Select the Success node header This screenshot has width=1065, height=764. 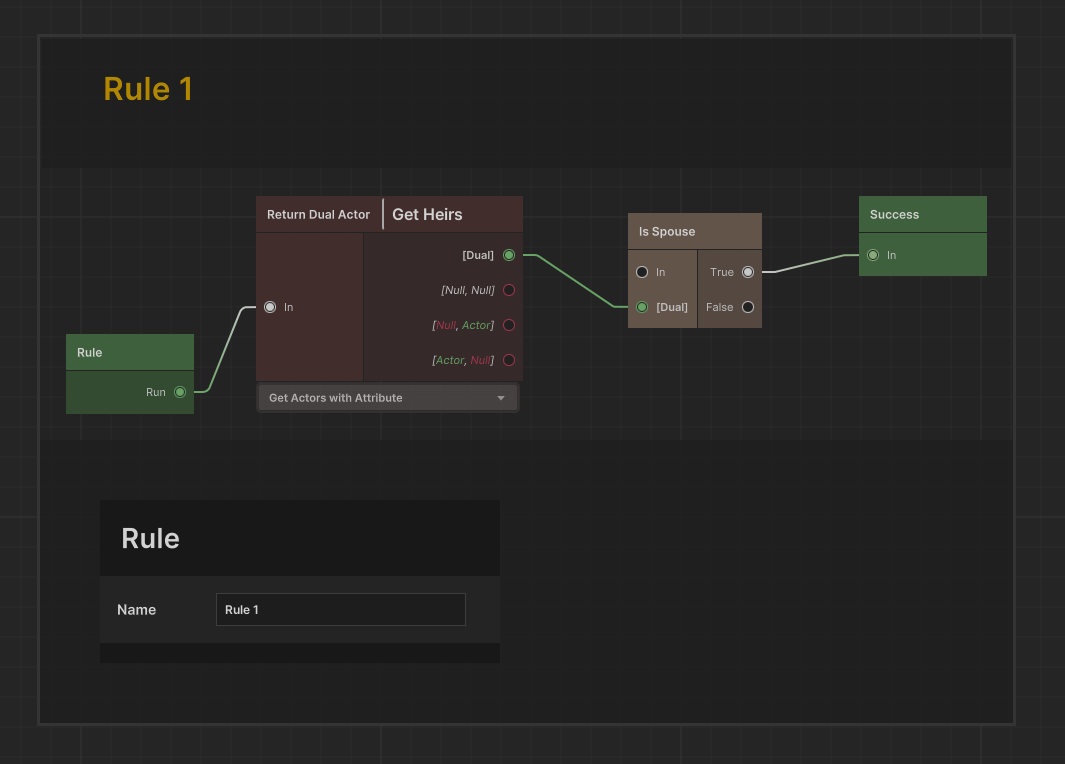point(922,215)
